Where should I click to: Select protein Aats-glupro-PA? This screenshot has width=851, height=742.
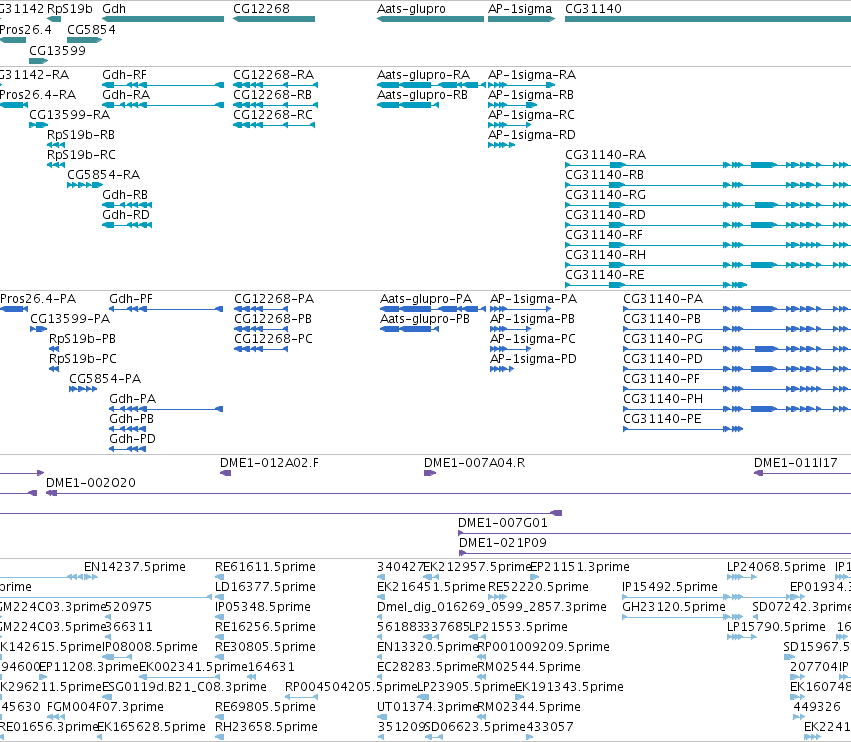pyautogui.click(x=426, y=299)
